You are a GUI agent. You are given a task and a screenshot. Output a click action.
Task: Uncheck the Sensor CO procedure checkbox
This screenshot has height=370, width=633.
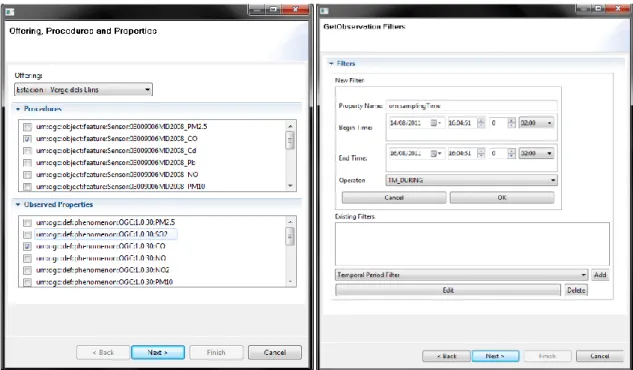tap(27, 139)
